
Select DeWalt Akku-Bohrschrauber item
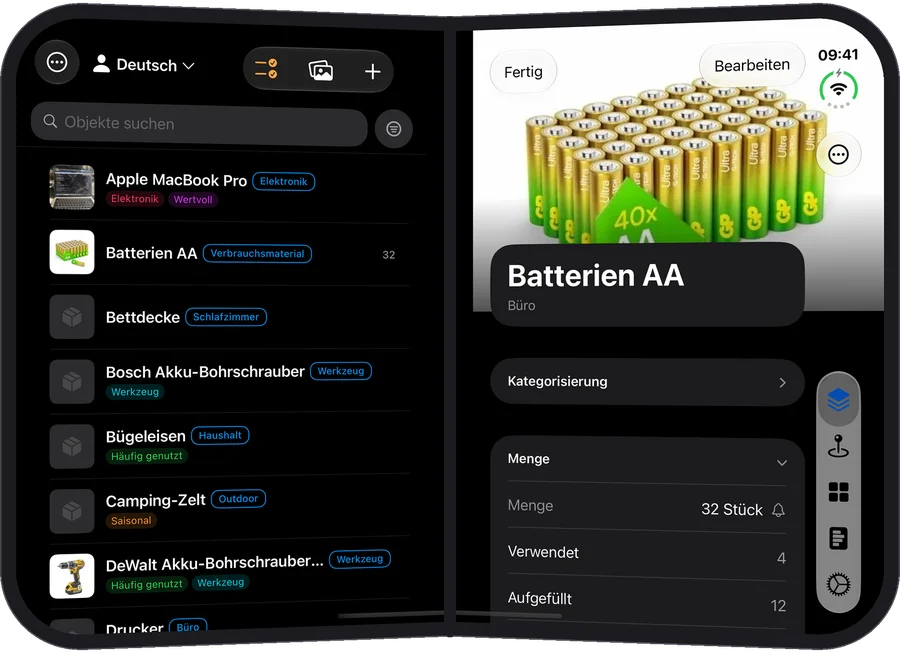point(230,573)
